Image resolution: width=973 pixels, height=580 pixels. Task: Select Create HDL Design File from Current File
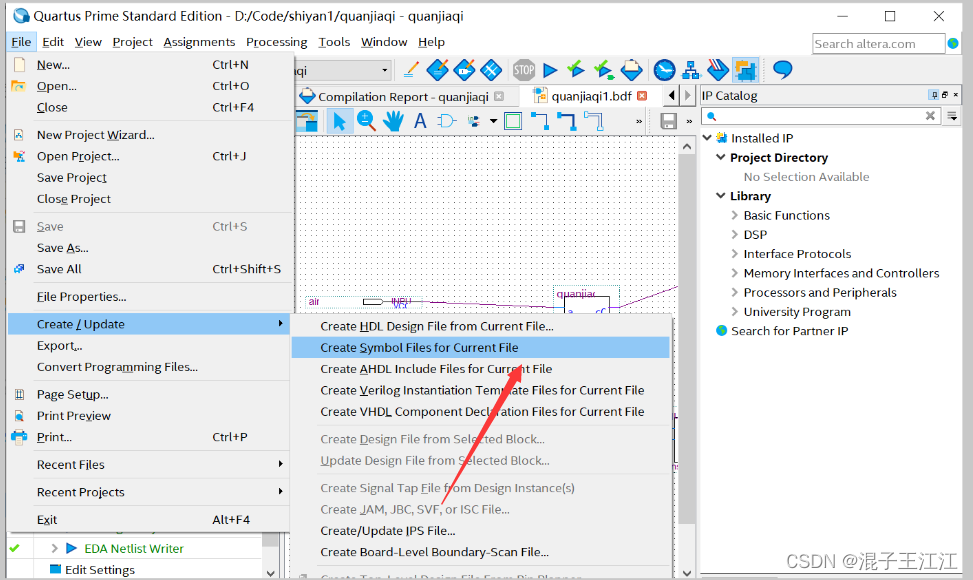point(481,326)
